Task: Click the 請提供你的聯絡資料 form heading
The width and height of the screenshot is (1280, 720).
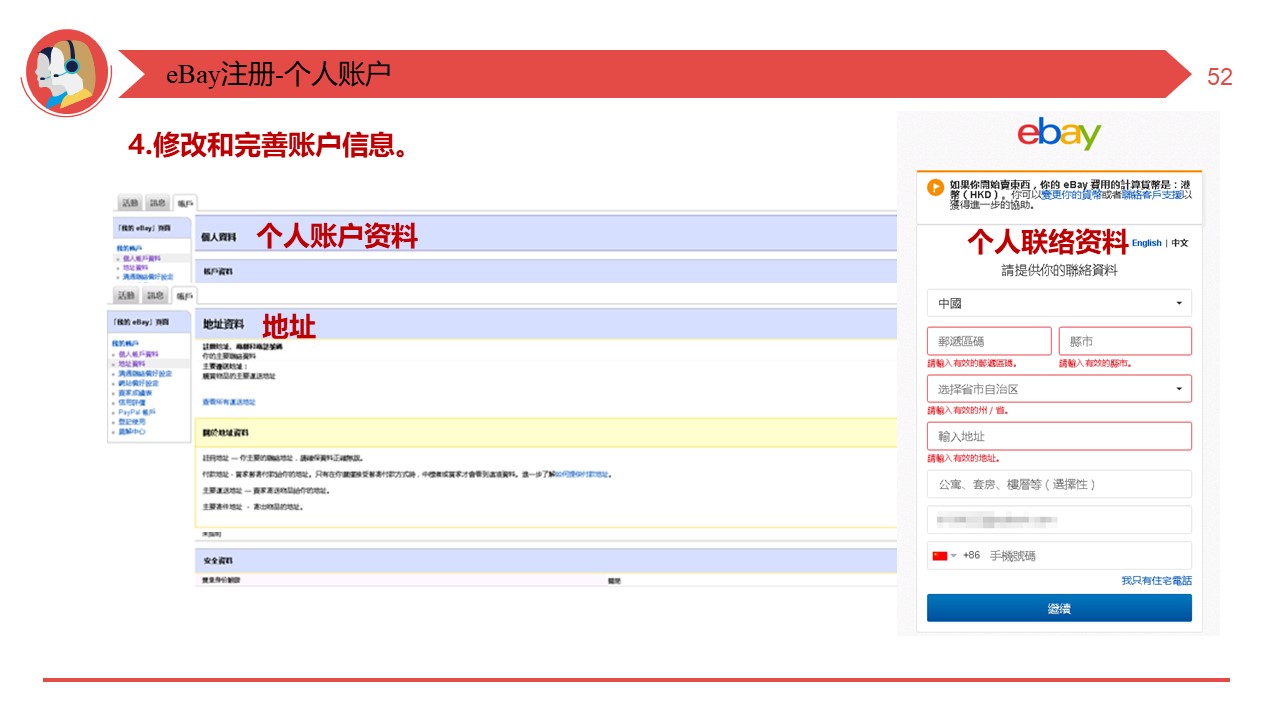Action: click(1059, 270)
